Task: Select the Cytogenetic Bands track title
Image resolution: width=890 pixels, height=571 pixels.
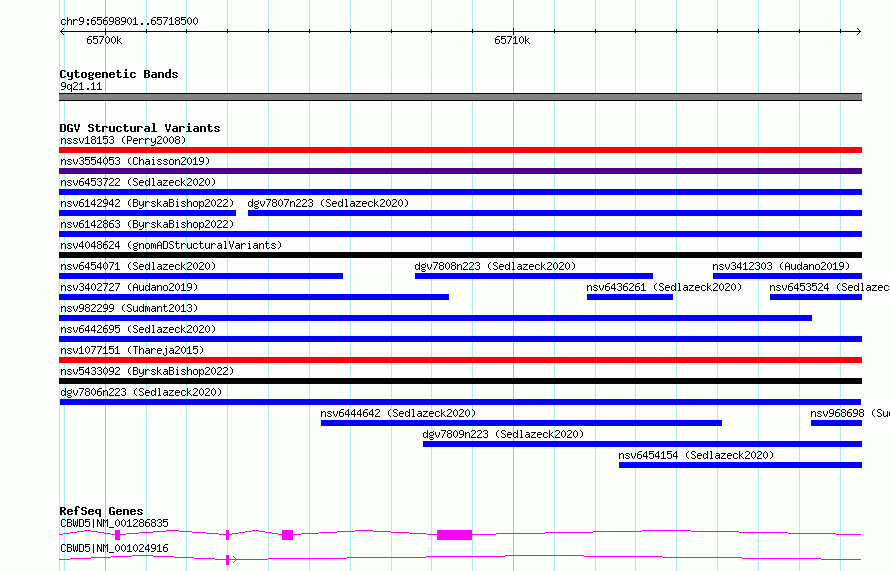Action: click(119, 74)
